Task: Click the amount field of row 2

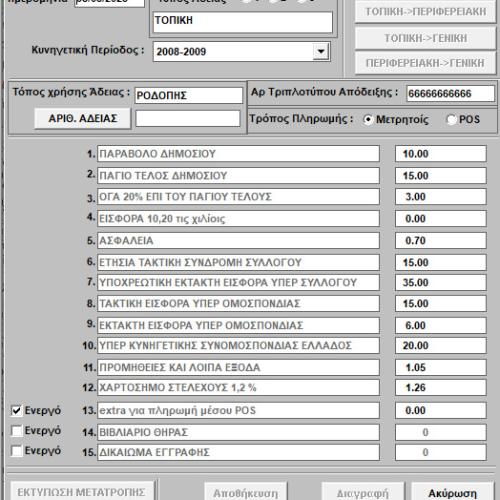Action: click(441, 176)
